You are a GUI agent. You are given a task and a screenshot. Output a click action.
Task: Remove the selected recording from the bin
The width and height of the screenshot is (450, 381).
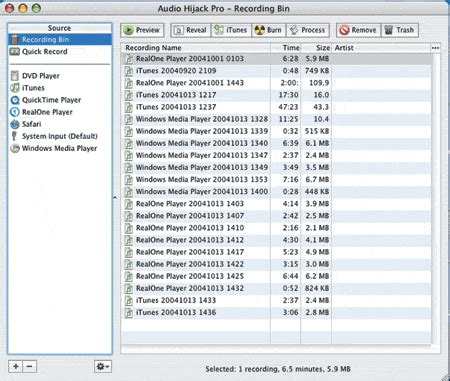tap(358, 30)
